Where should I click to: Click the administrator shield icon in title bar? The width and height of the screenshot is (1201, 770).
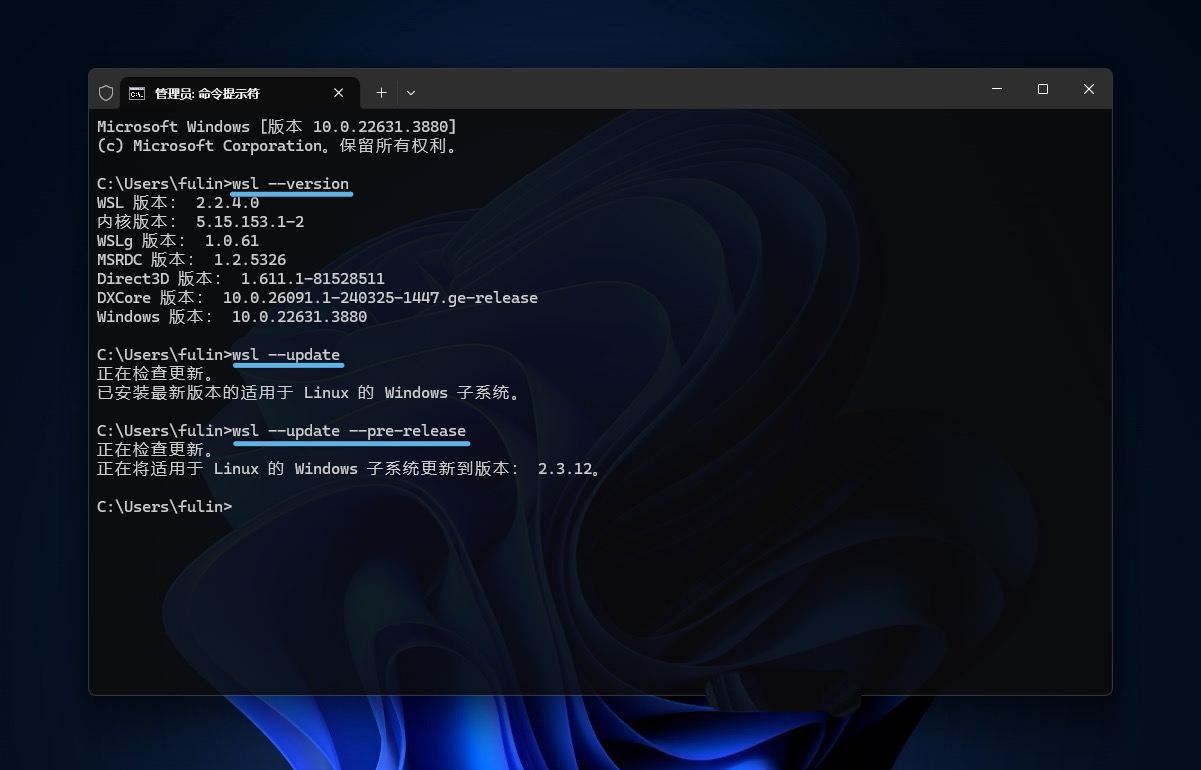pos(106,92)
